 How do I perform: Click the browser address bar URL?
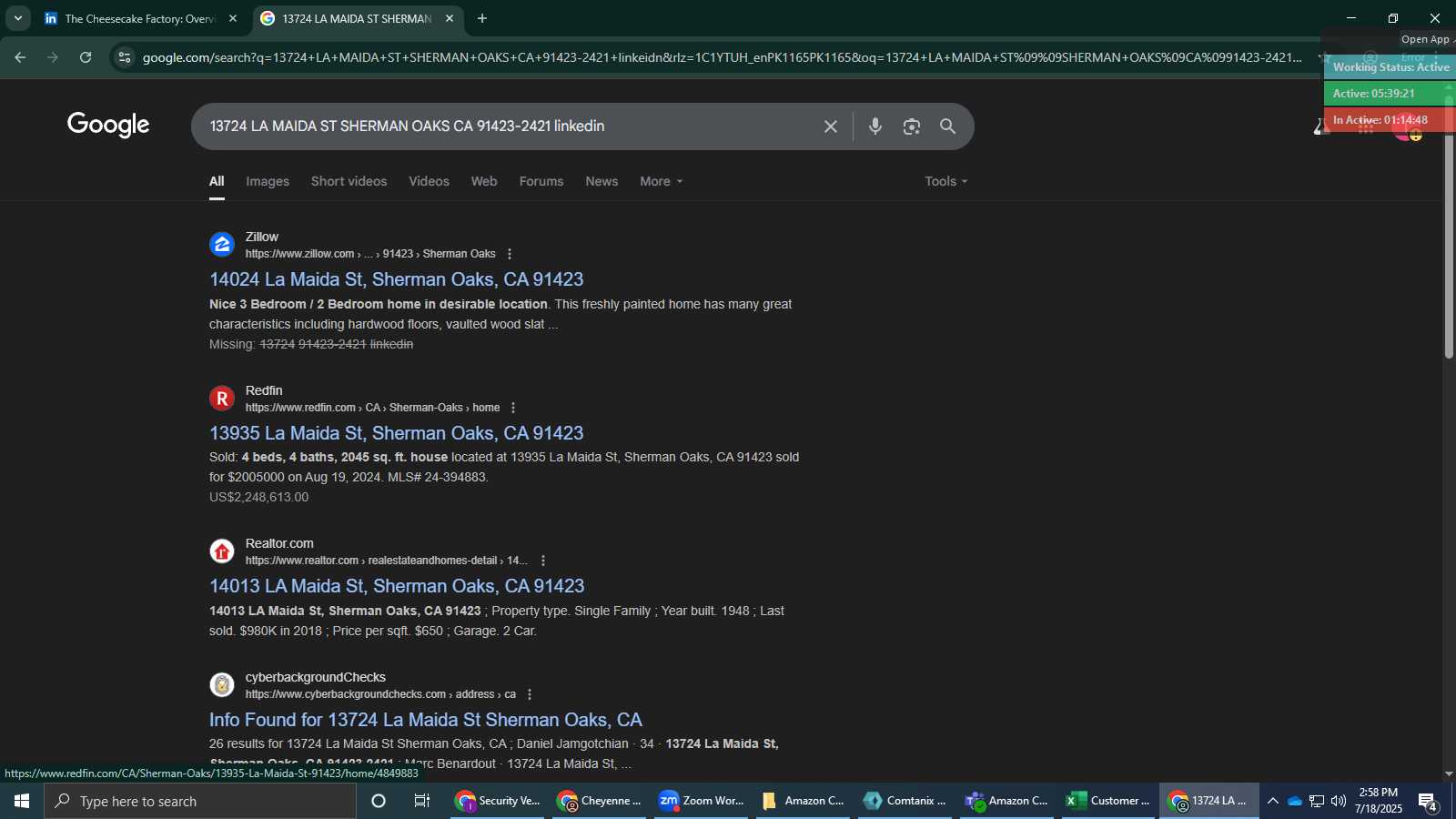[x=722, y=57]
